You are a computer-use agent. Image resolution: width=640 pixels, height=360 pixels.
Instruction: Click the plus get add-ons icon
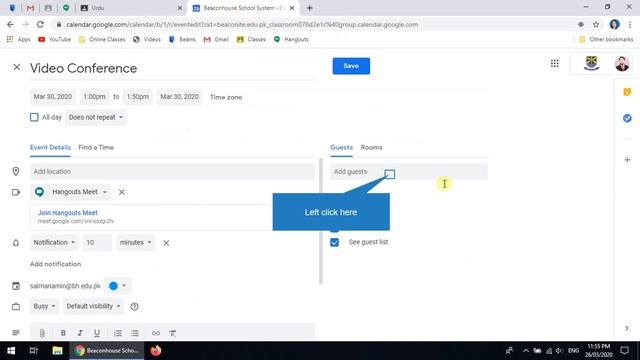[x=627, y=160]
